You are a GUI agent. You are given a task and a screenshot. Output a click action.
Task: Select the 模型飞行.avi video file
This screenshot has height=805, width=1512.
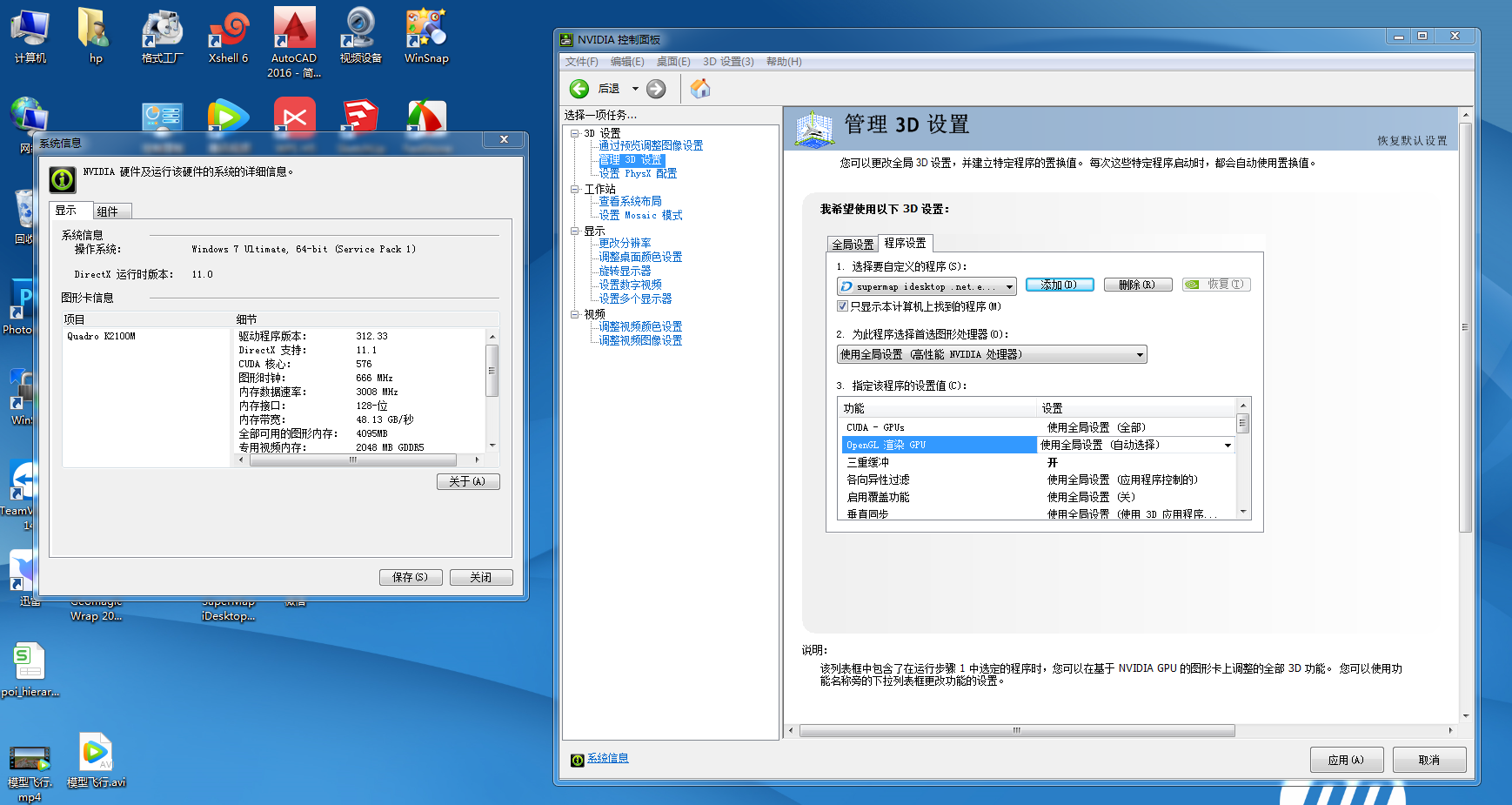[96, 760]
